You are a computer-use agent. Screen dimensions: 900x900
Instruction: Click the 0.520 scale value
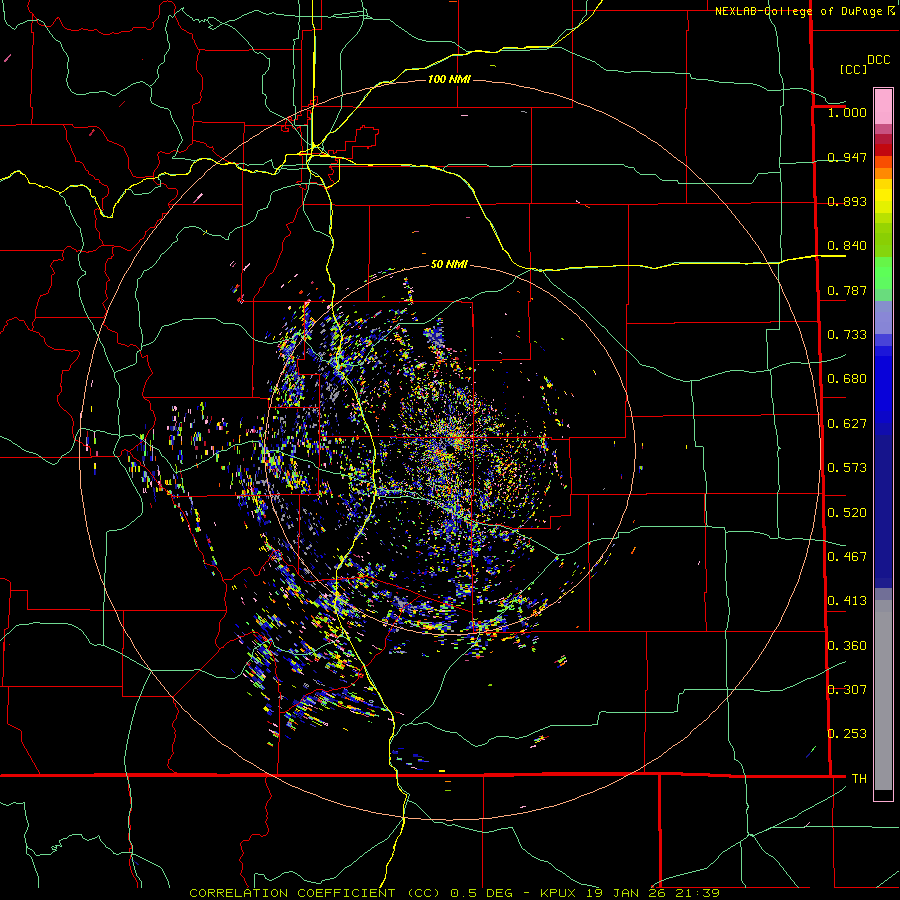[847, 513]
